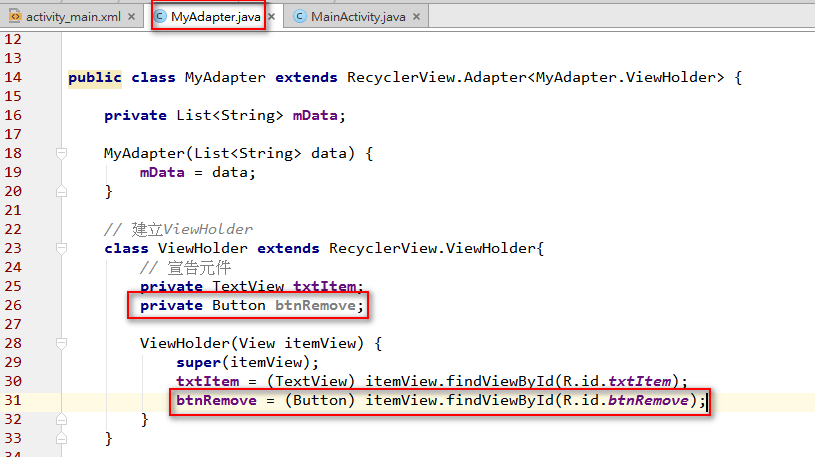Screen dimensions: 815x457
Task: Select the MyAdapter.java tab
Action: tap(212, 17)
